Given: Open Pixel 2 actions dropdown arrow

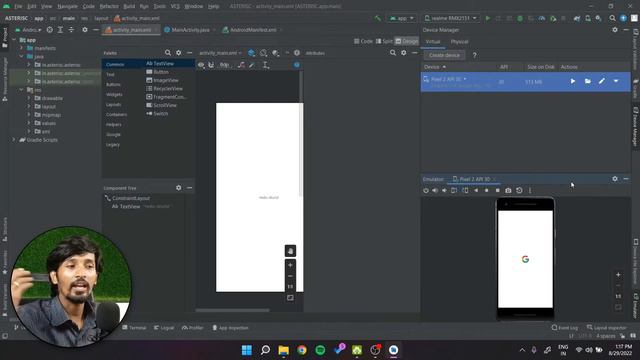Looking at the screenshot, I should tap(616, 81).
